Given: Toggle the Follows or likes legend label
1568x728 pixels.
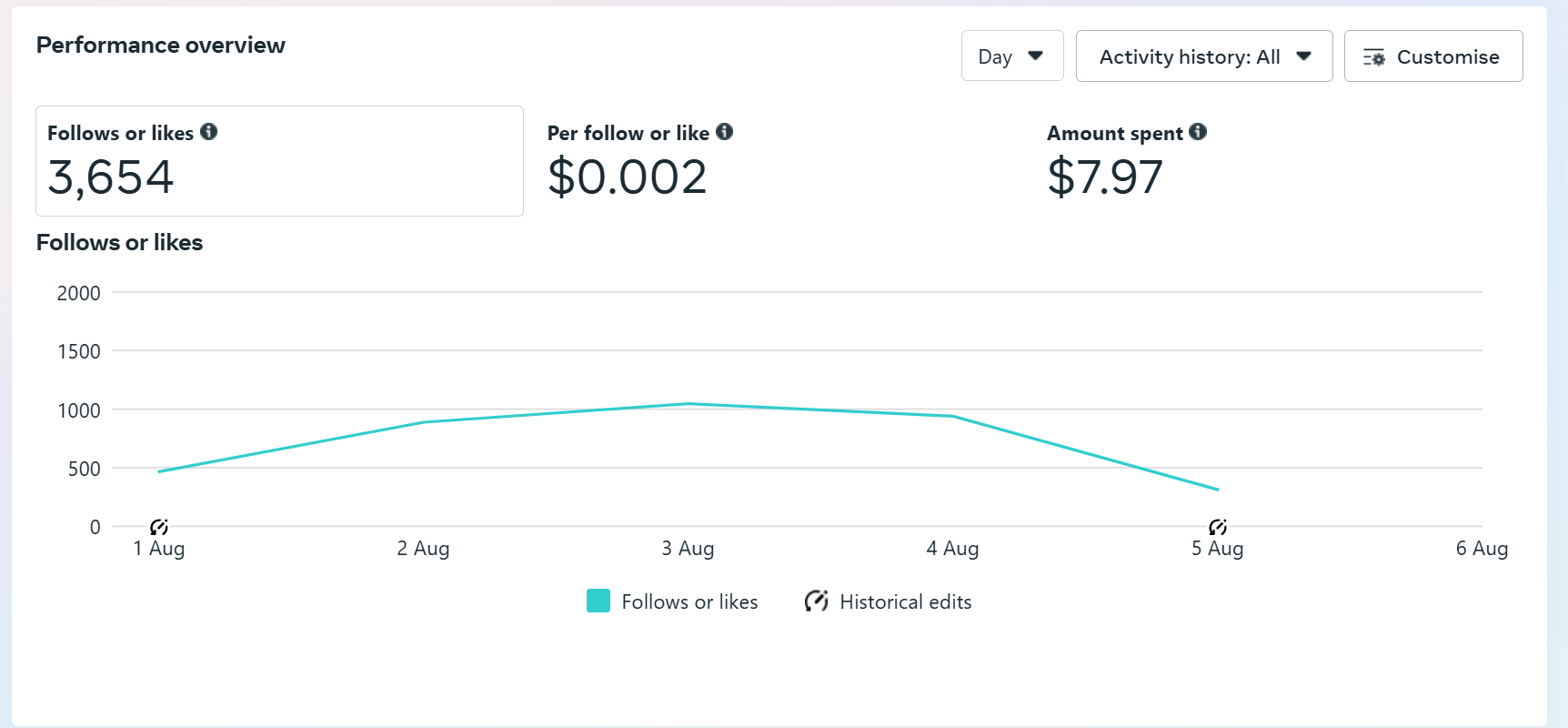Looking at the screenshot, I should [x=689, y=602].
